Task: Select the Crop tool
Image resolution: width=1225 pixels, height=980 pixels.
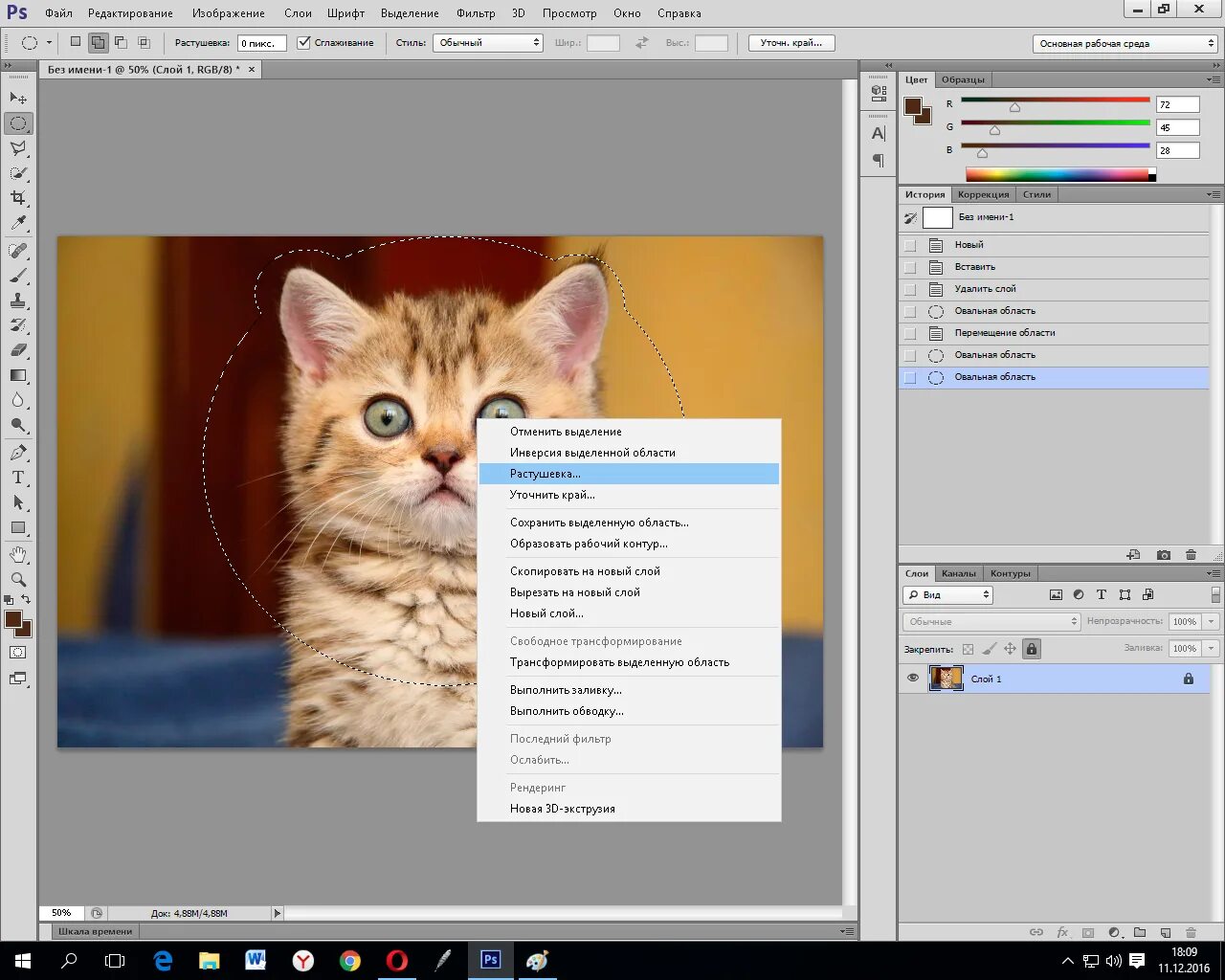Action: 18,198
